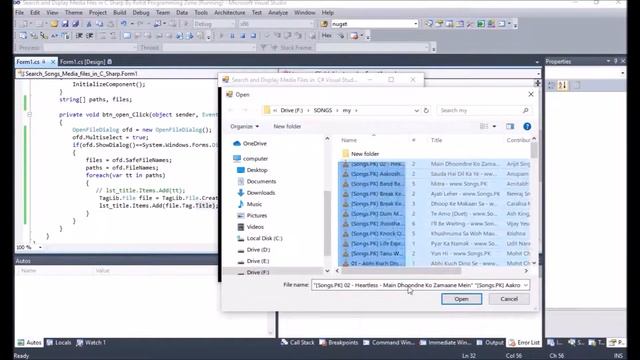This screenshot has width=640, height=360.
Task: Open the Tools menu
Action: point(201,13)
